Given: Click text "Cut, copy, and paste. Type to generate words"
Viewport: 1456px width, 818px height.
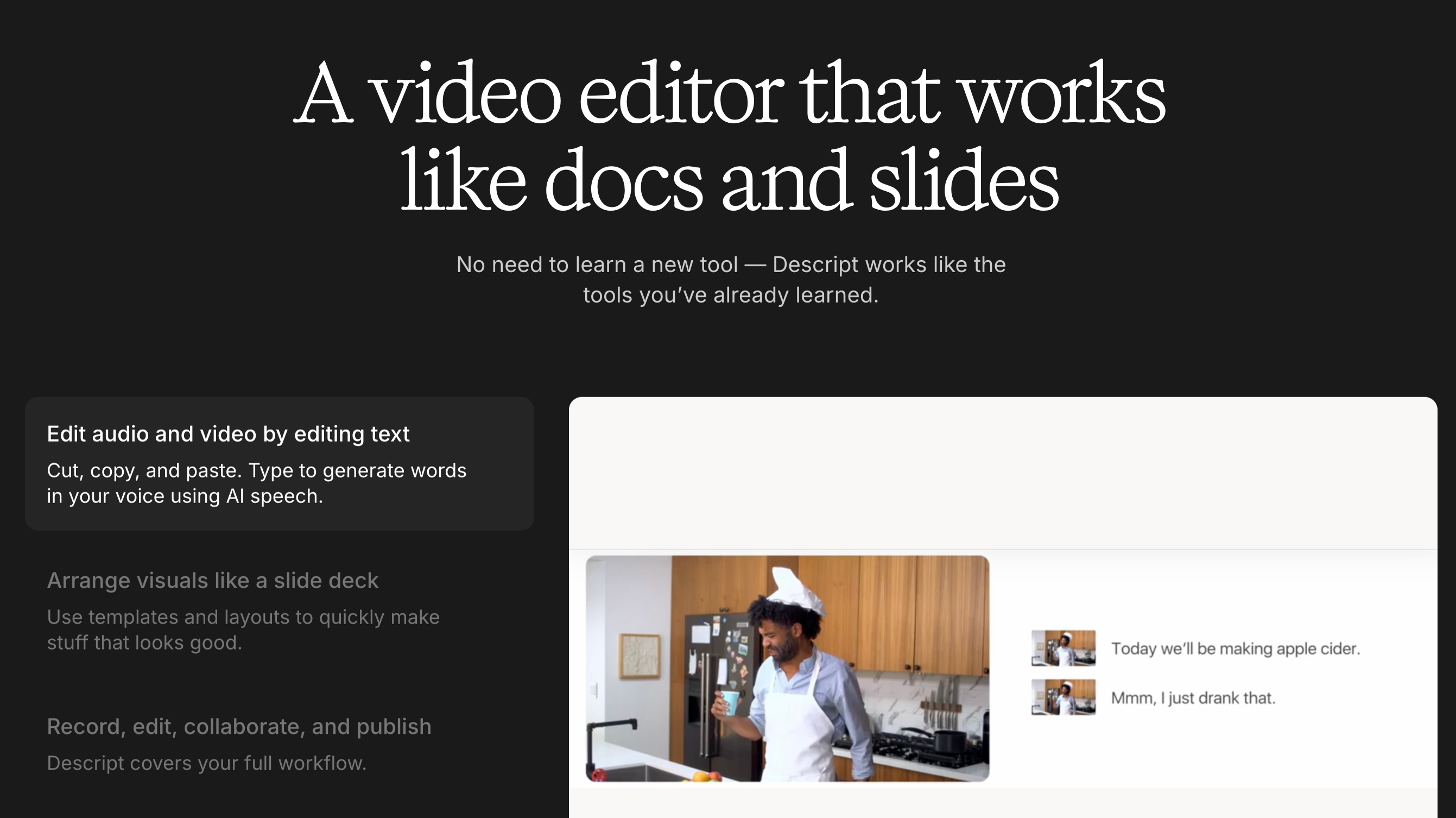Looking at the screenshot, I should [x=257, y=471].
